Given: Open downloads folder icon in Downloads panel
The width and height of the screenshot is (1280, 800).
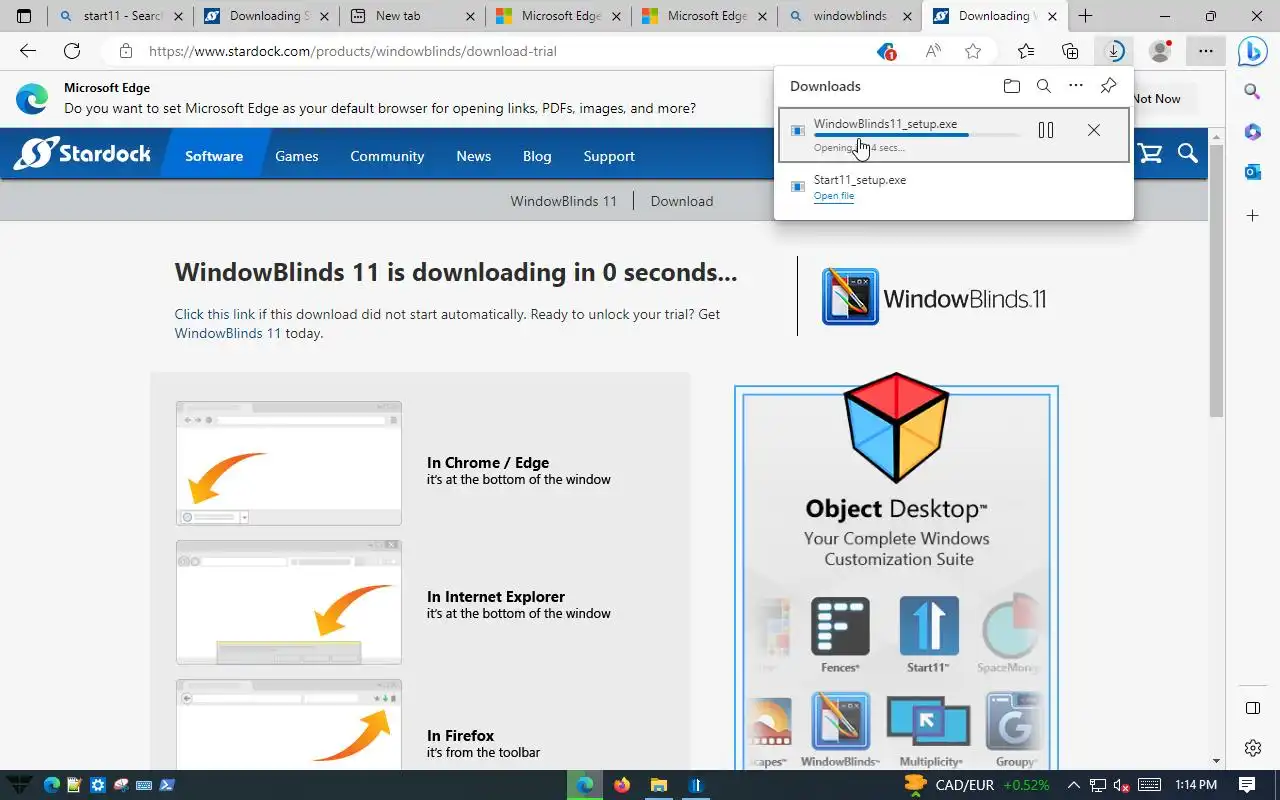Looking at the screenshot, I should (x=1012, y=86).
